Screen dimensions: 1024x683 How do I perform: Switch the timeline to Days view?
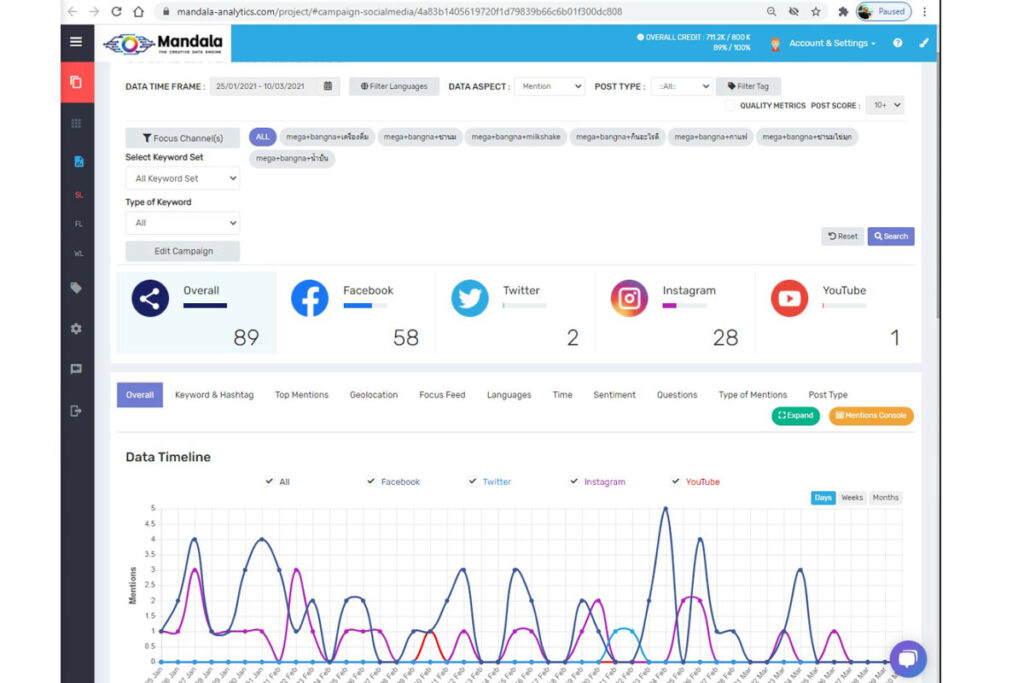pos(823,498)
